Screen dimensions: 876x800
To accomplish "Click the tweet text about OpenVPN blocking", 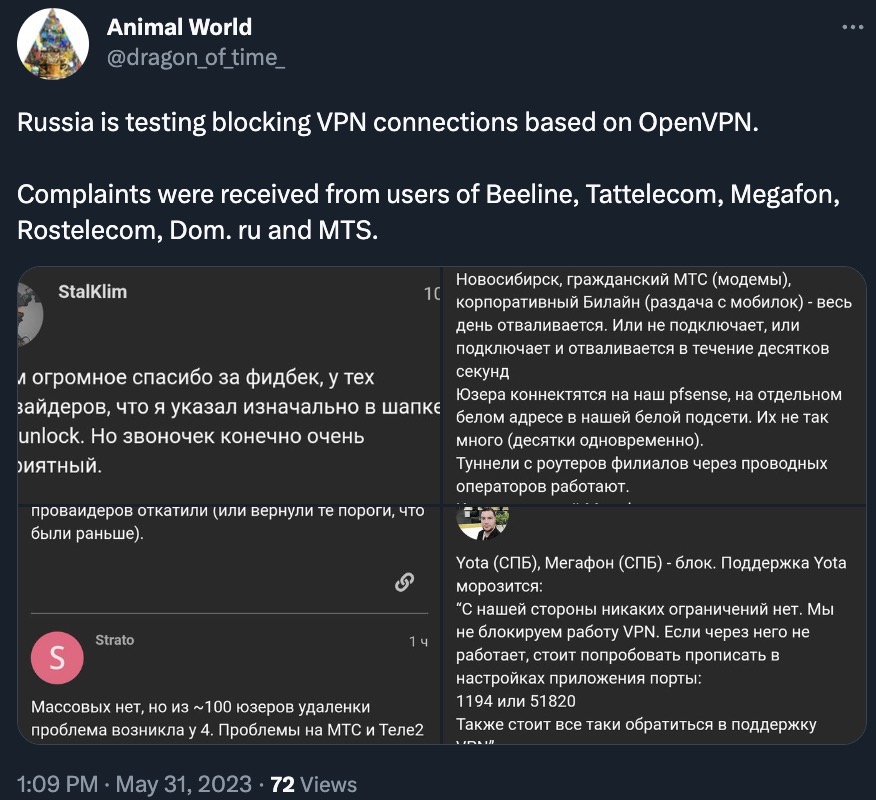I will tap(388, 122).
